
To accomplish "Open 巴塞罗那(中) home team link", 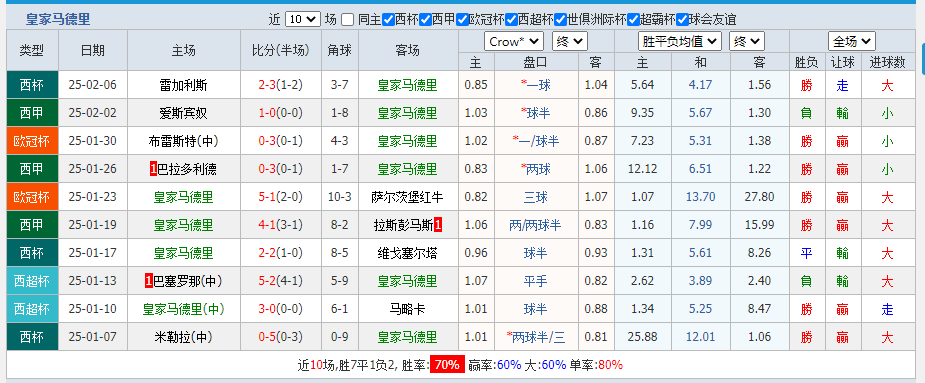I will click(188, 281).
